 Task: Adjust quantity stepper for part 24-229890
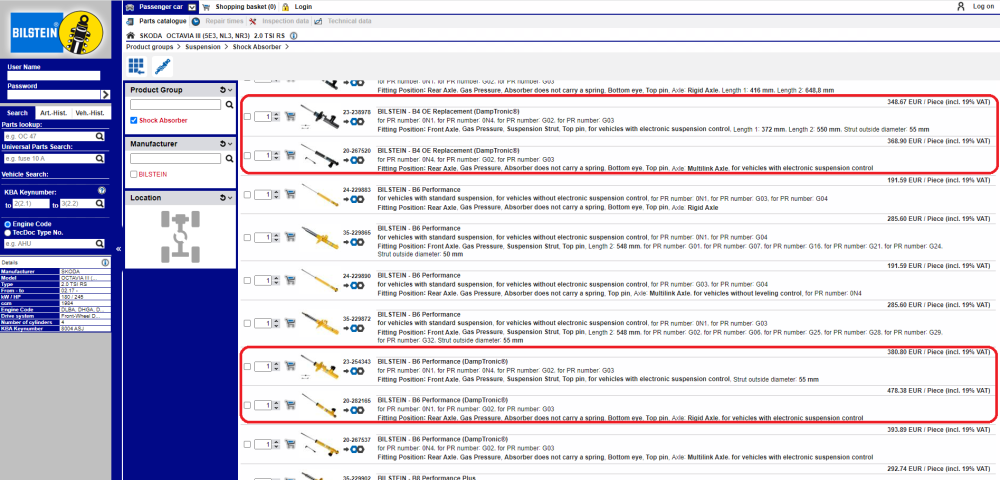pos(277,280)
